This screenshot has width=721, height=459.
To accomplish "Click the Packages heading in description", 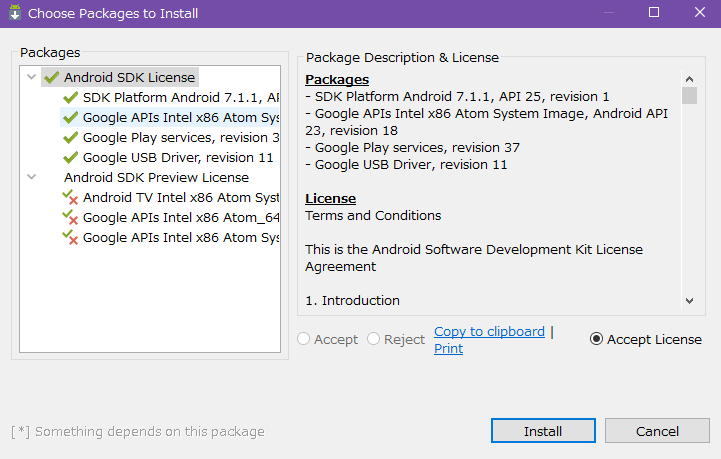I will [x=337, y=80].
